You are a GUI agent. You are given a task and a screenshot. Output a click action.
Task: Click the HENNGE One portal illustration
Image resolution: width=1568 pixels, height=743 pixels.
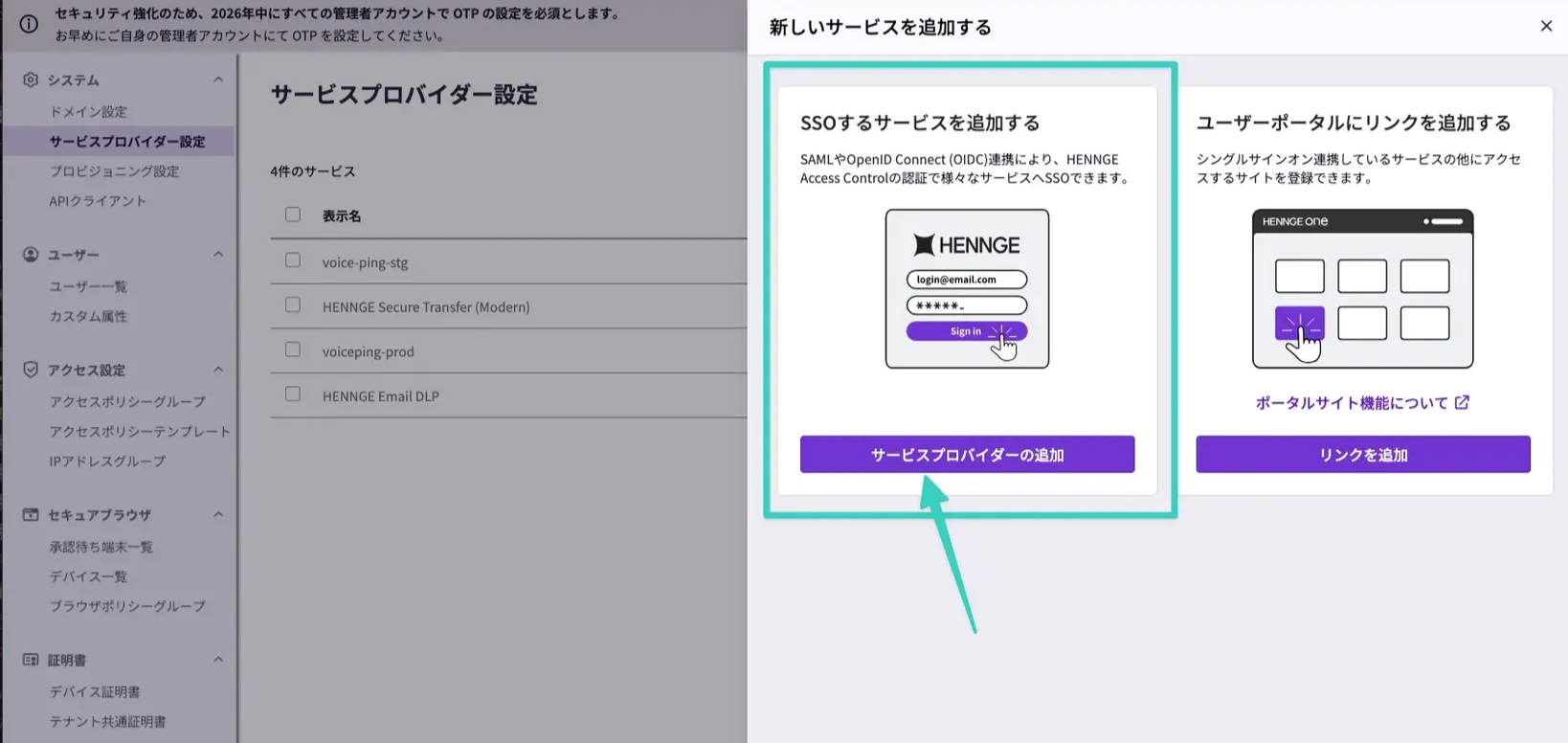tap(1362, 289)
